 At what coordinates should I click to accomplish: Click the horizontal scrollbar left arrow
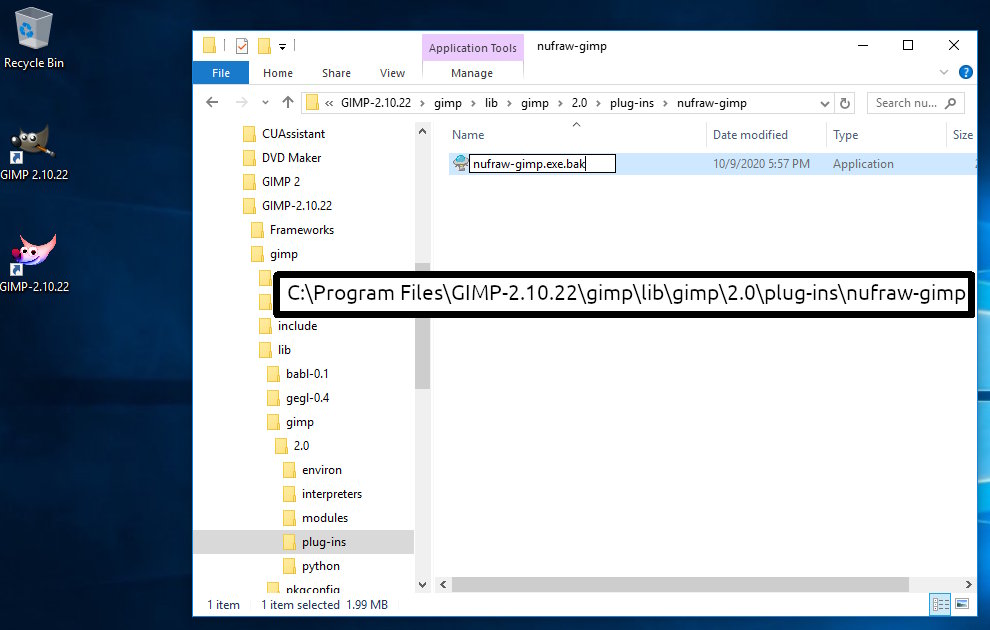point(443,585)
